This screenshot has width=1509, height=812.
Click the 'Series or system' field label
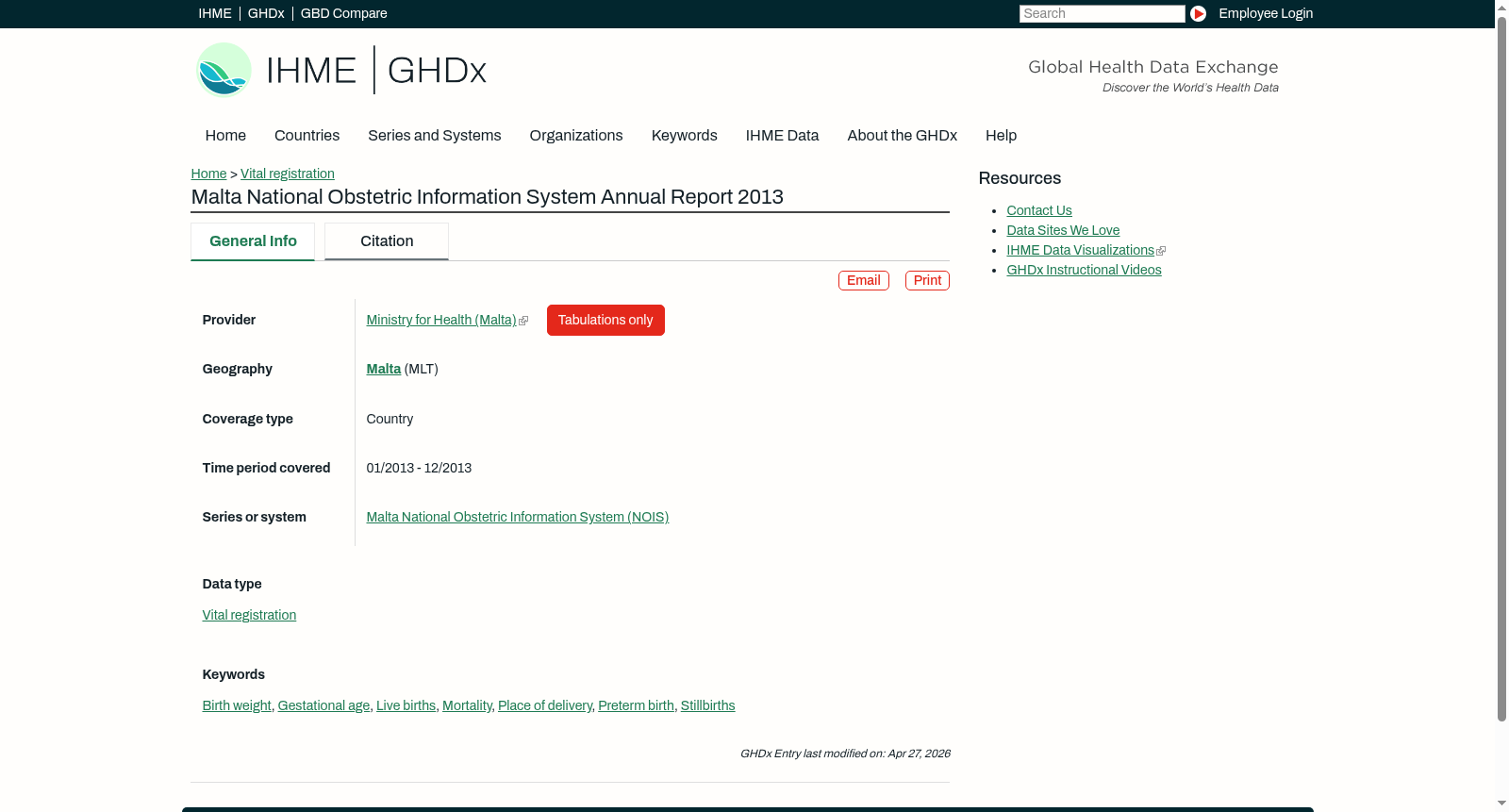(x=255, y=517)
